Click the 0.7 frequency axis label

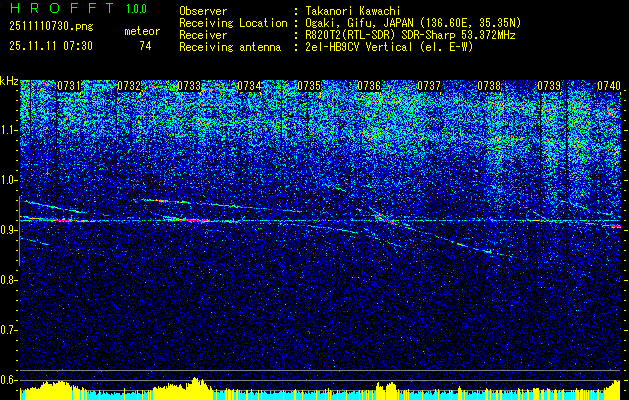9,330
